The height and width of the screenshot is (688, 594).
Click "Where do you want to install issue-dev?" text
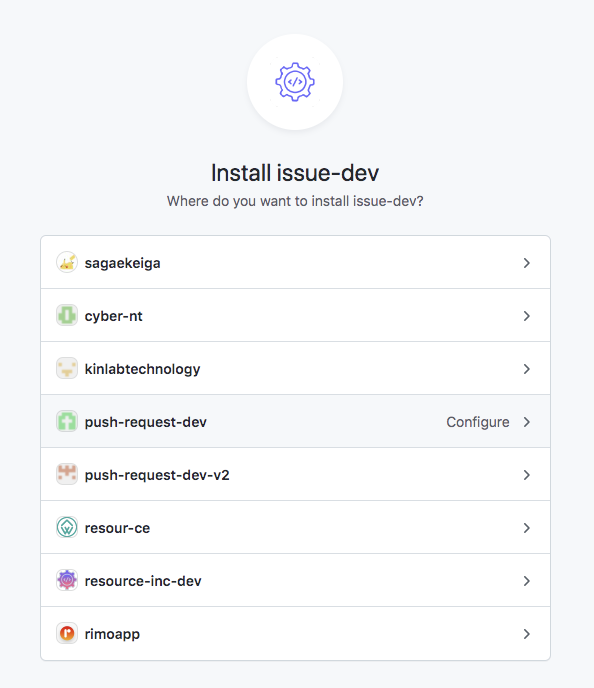(295, 201)
